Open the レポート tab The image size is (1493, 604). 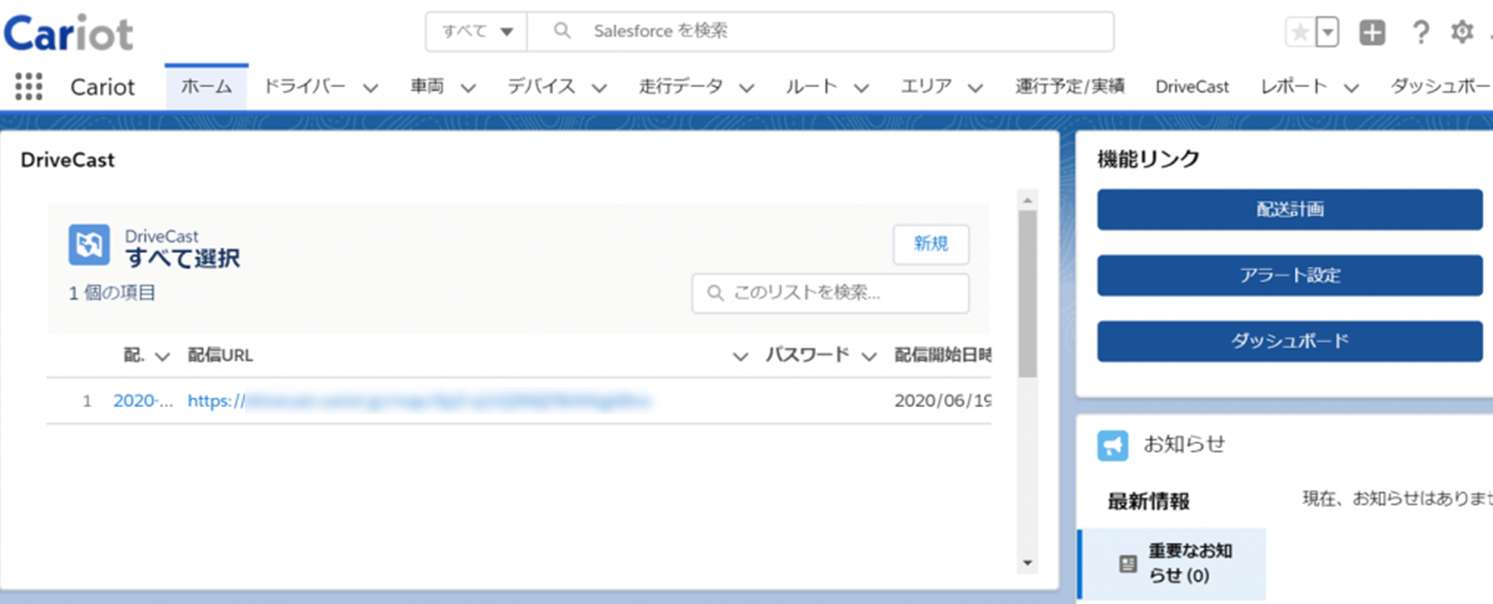(1294, 87)
